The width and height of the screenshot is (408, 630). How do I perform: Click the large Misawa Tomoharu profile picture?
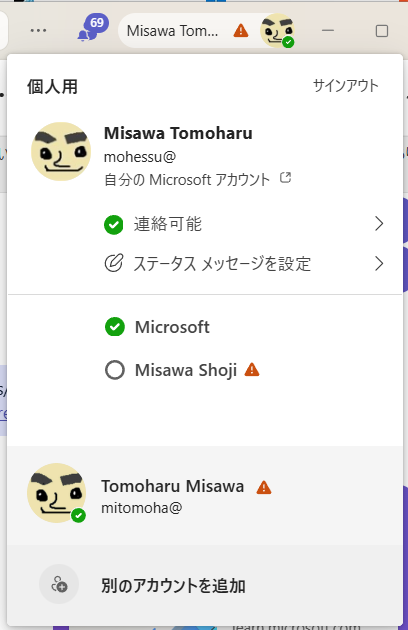[x=61, y=151]
